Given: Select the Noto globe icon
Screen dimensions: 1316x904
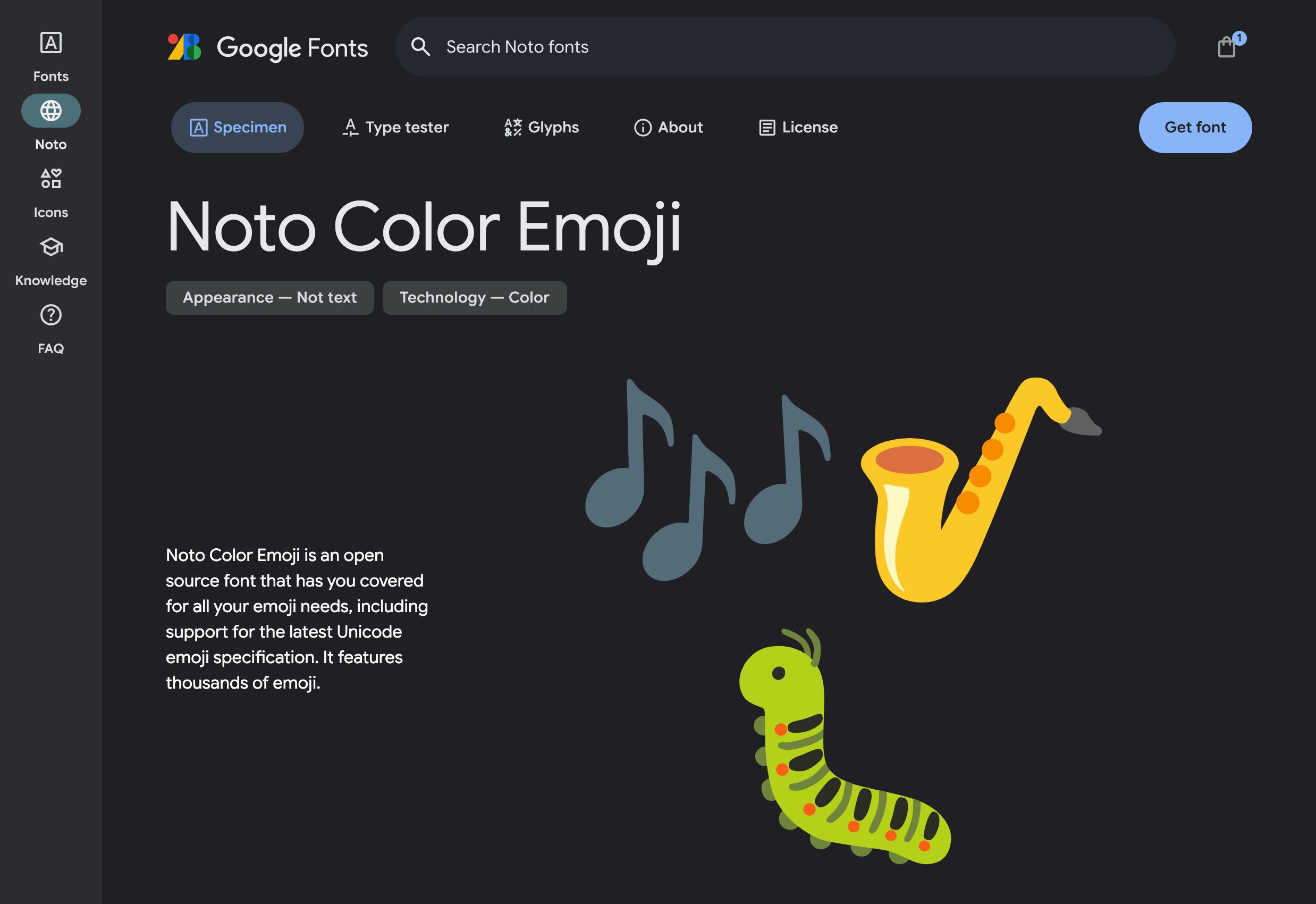Looking at the screenshot, I should click(50, 111).
